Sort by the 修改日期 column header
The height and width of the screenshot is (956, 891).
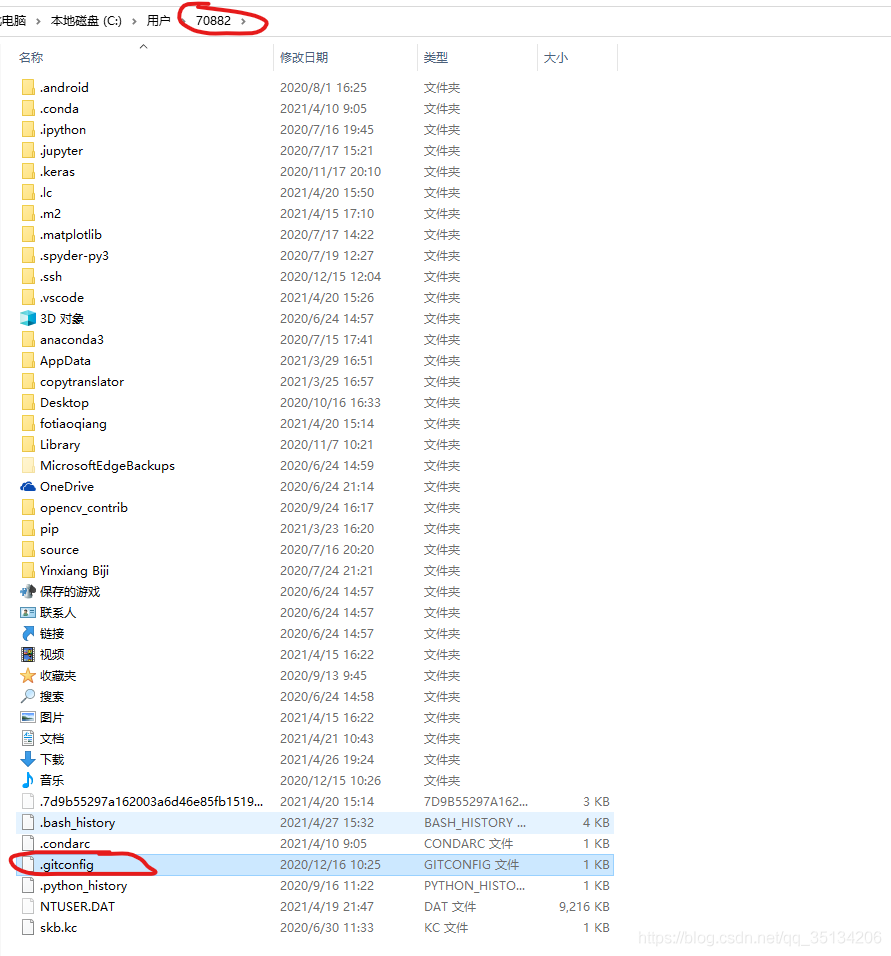pos(304,57)
